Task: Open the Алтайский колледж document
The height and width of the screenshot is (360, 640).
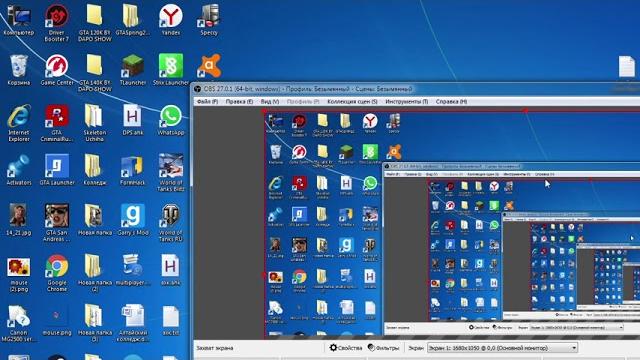Action: tap(132, 323)
